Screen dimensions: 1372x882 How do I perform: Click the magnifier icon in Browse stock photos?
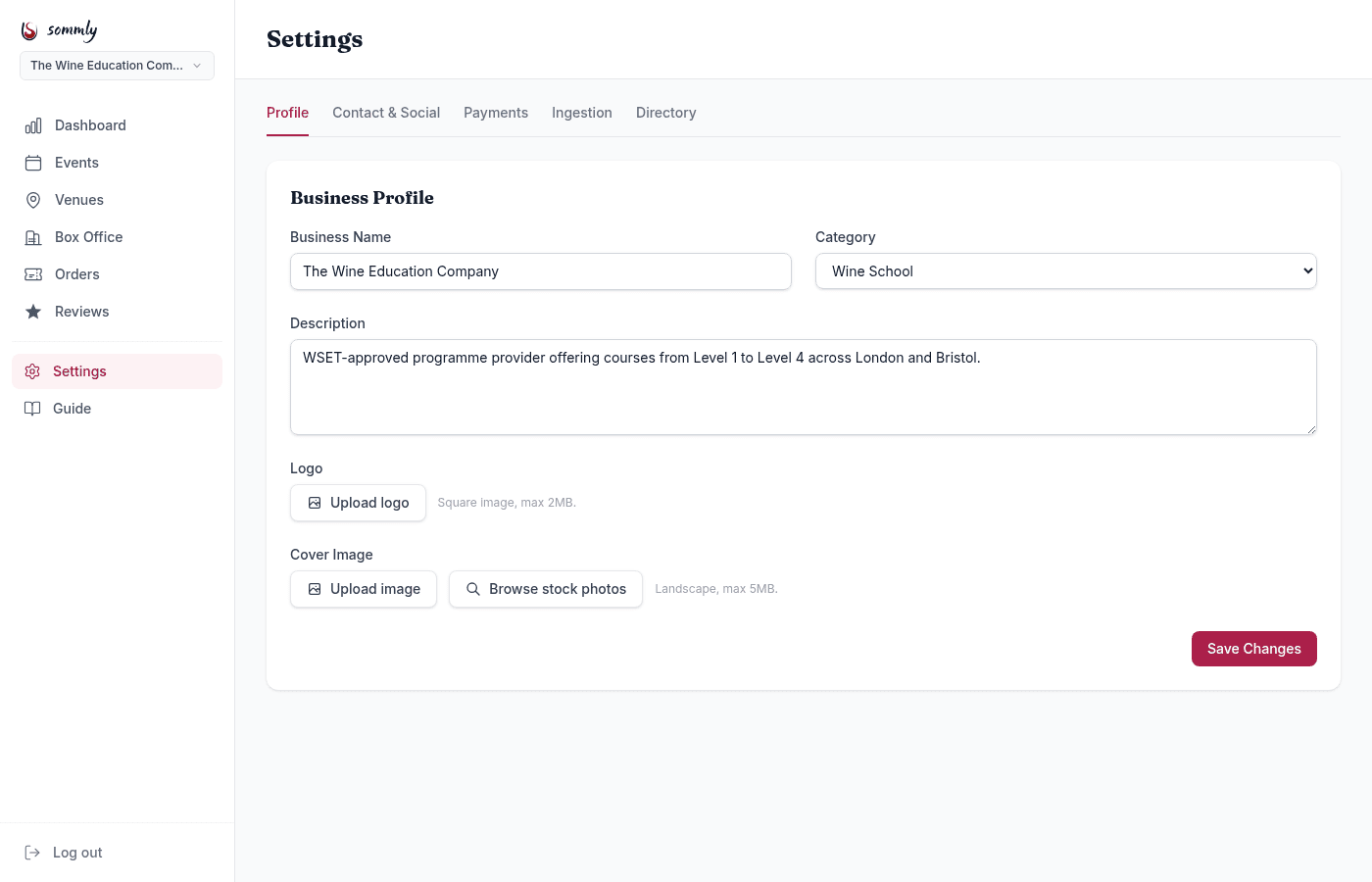point(473,589)
